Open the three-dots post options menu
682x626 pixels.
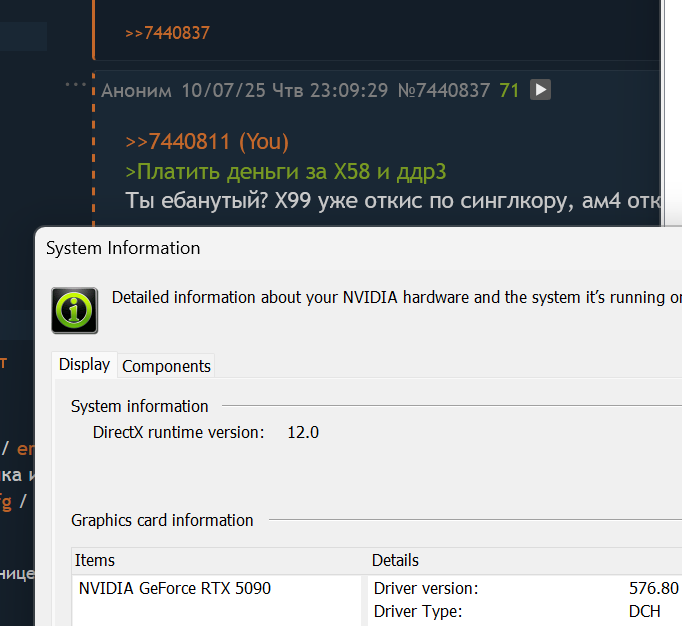click(76, 85)
